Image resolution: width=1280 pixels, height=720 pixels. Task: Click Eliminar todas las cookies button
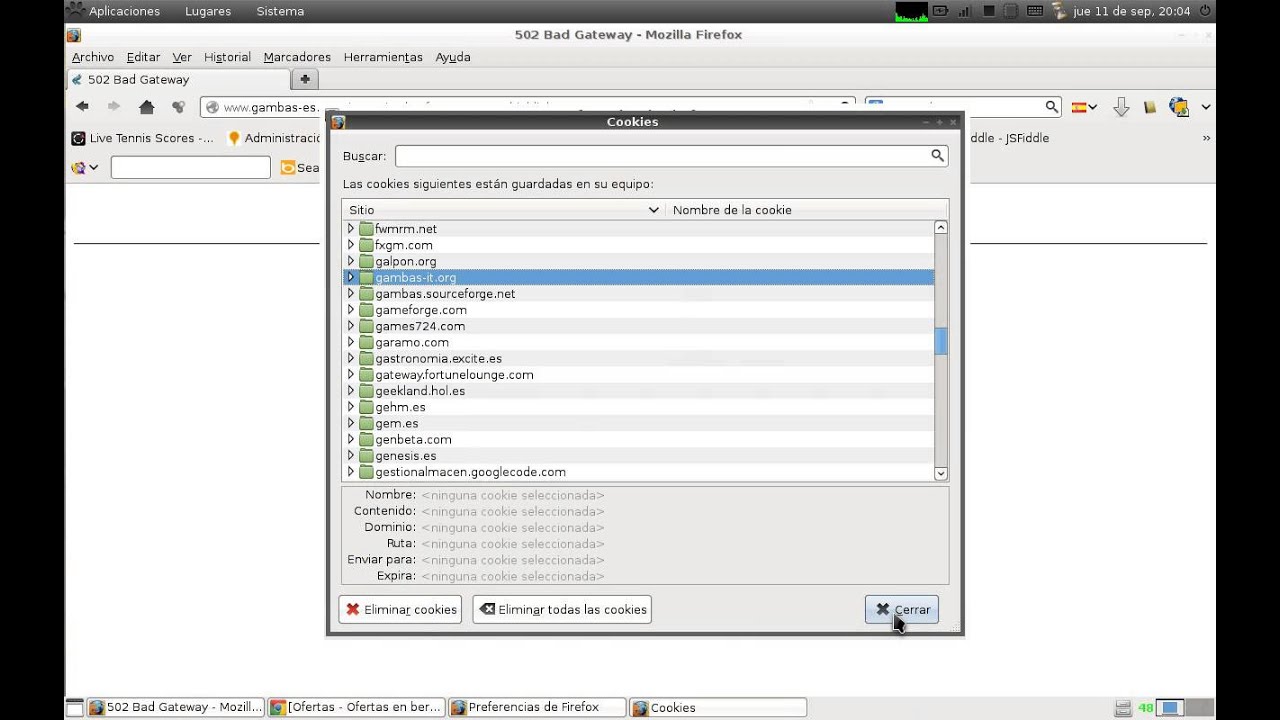pos(562,609)
